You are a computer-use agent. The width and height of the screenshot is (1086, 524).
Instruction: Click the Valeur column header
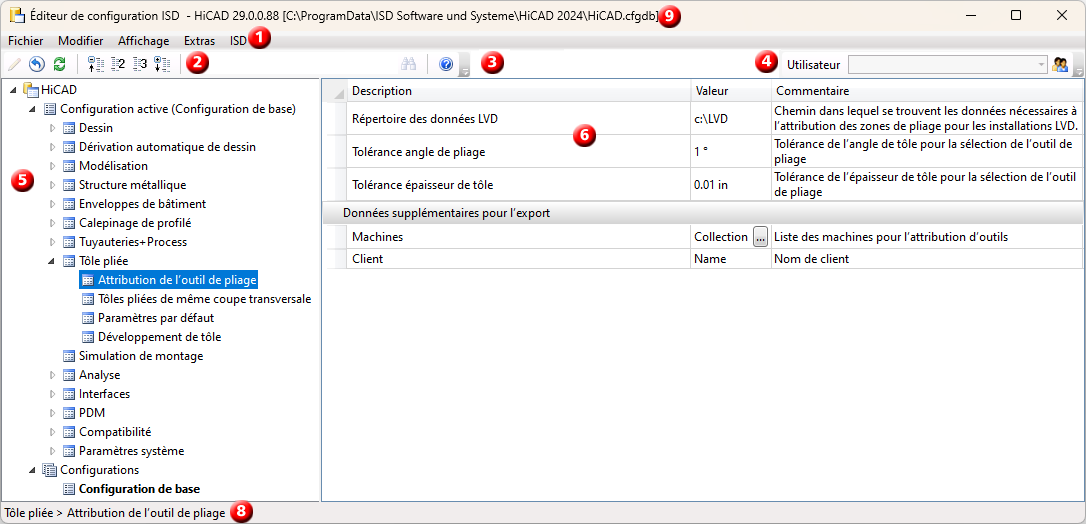tap(731, 91)
